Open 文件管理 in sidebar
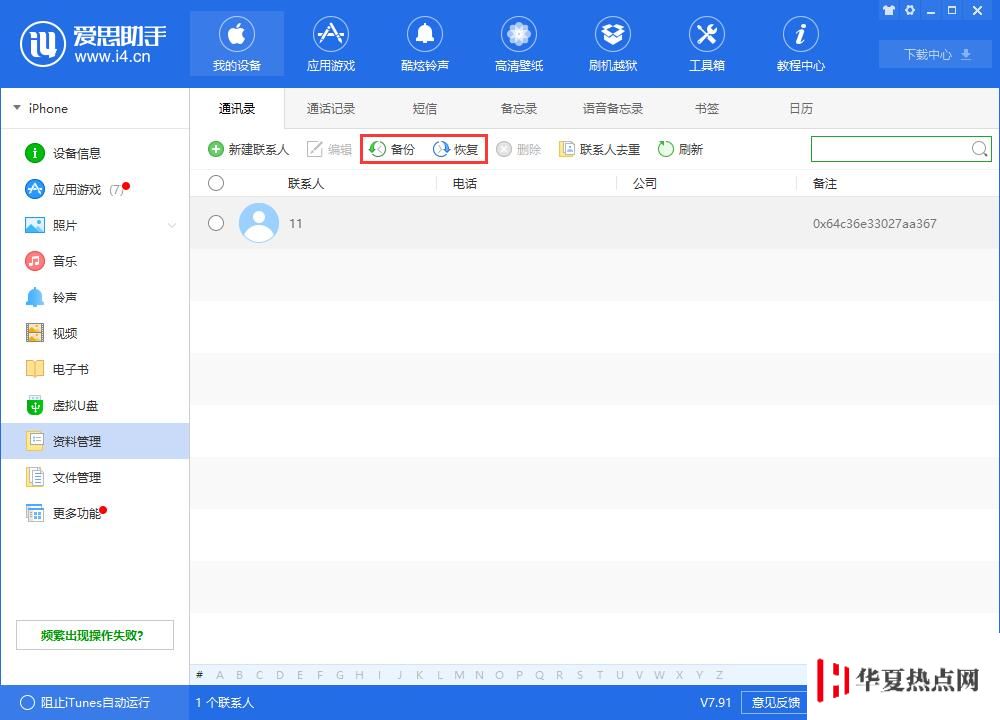Screen dimensions: 1000x720 pyautogui.click(x=95, y=477)
